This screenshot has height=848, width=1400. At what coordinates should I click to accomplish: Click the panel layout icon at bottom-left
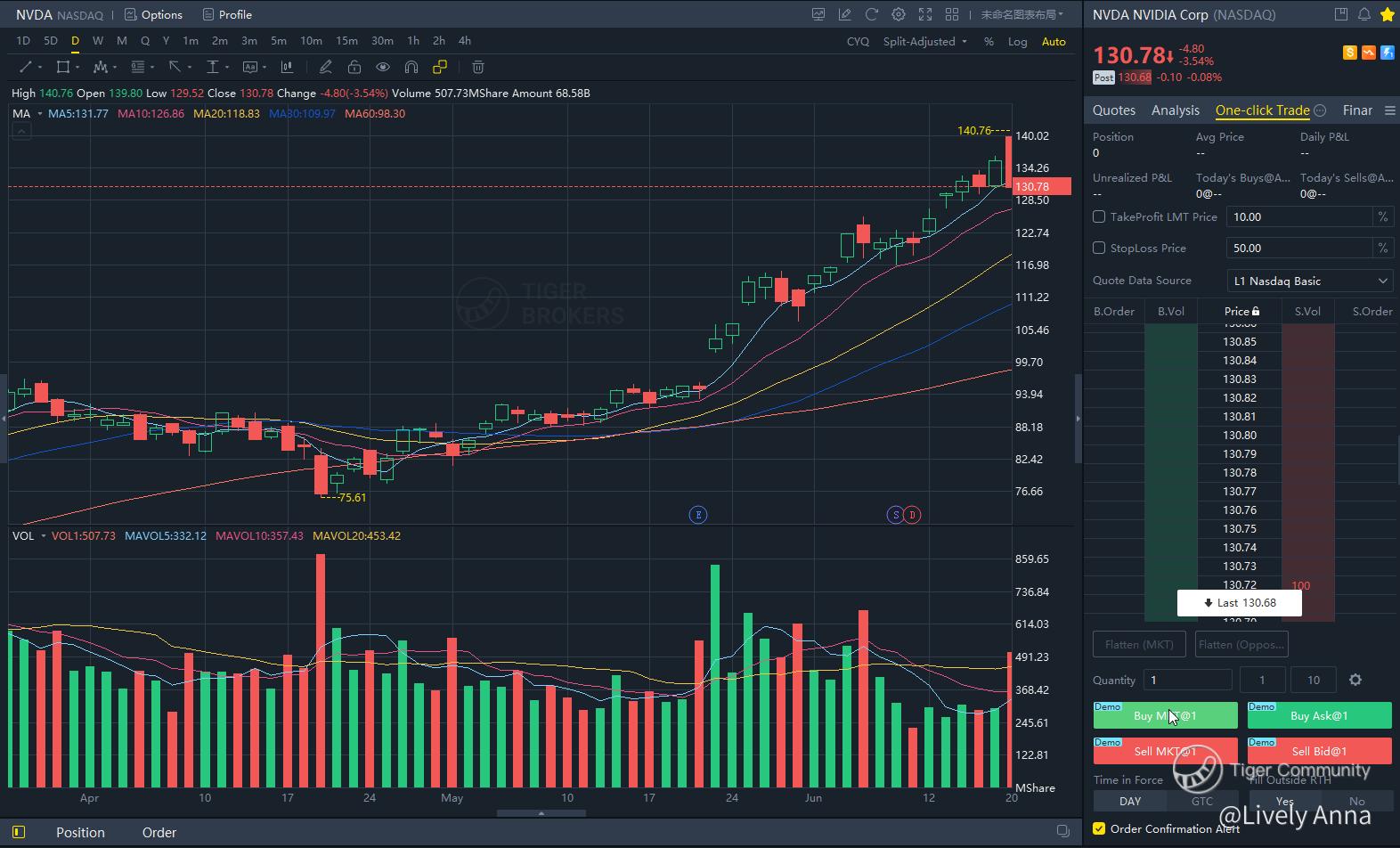click(19, 832)
